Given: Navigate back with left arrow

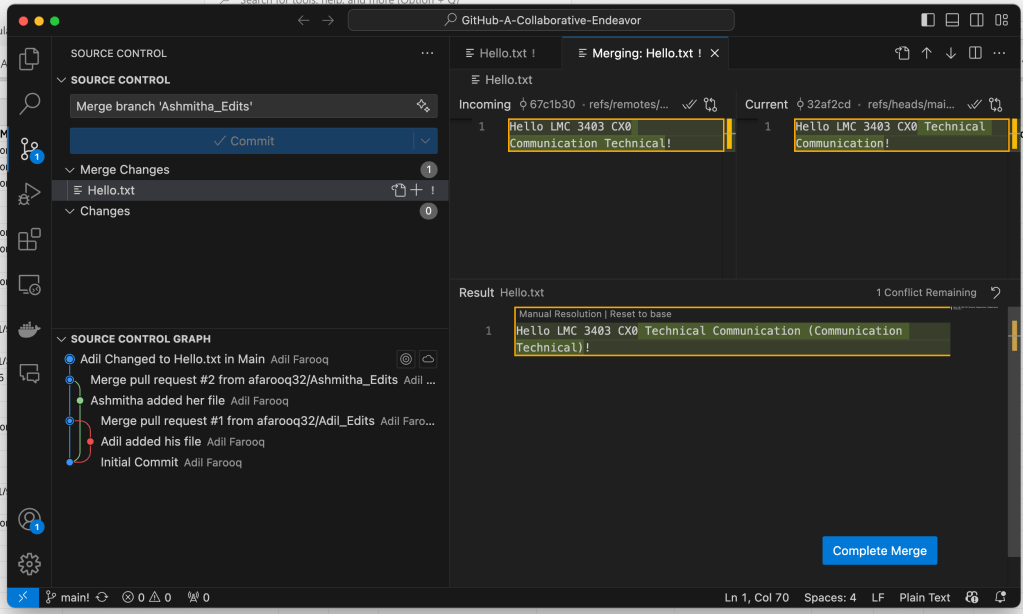Looking at the screenshot, I should [x=303, y=20].
